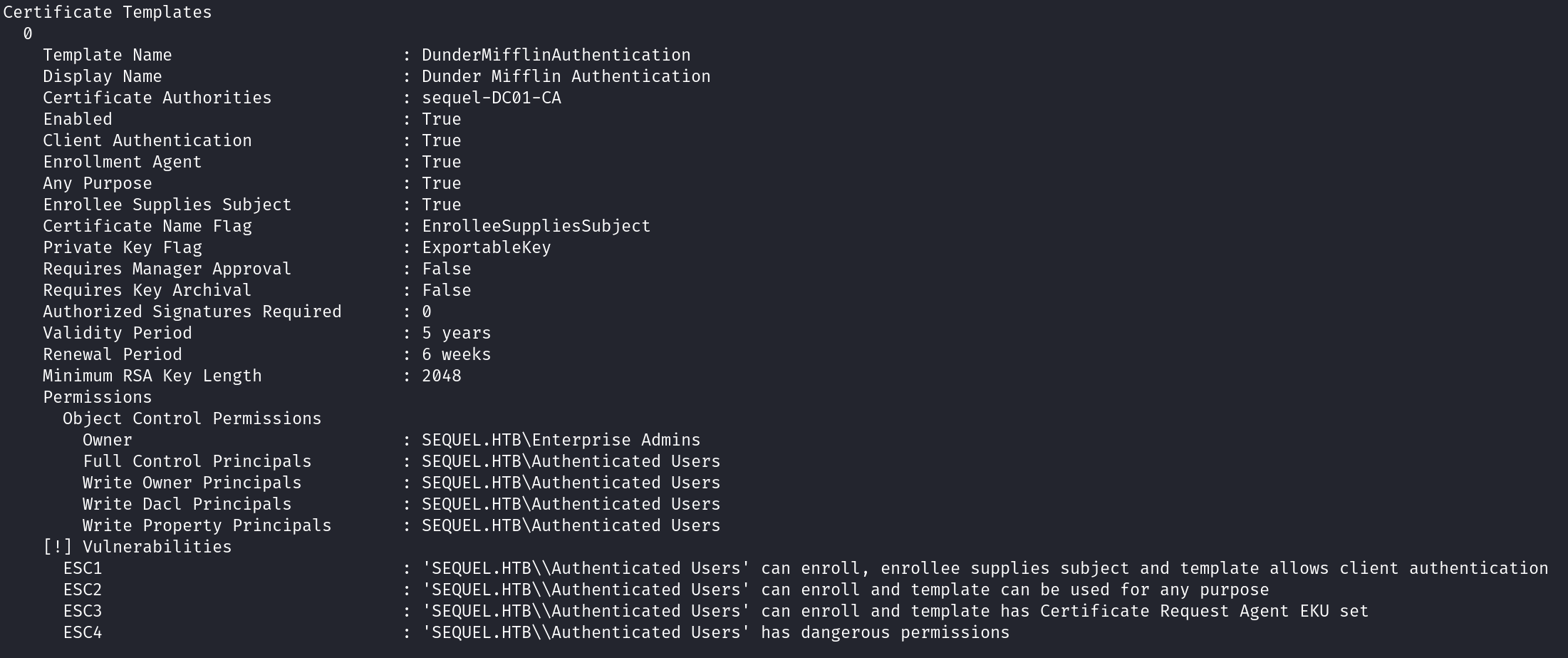Click the DunderMifflinAuthentication template name value
Viewport: 1568px width, 658px height.
point(556,55)
